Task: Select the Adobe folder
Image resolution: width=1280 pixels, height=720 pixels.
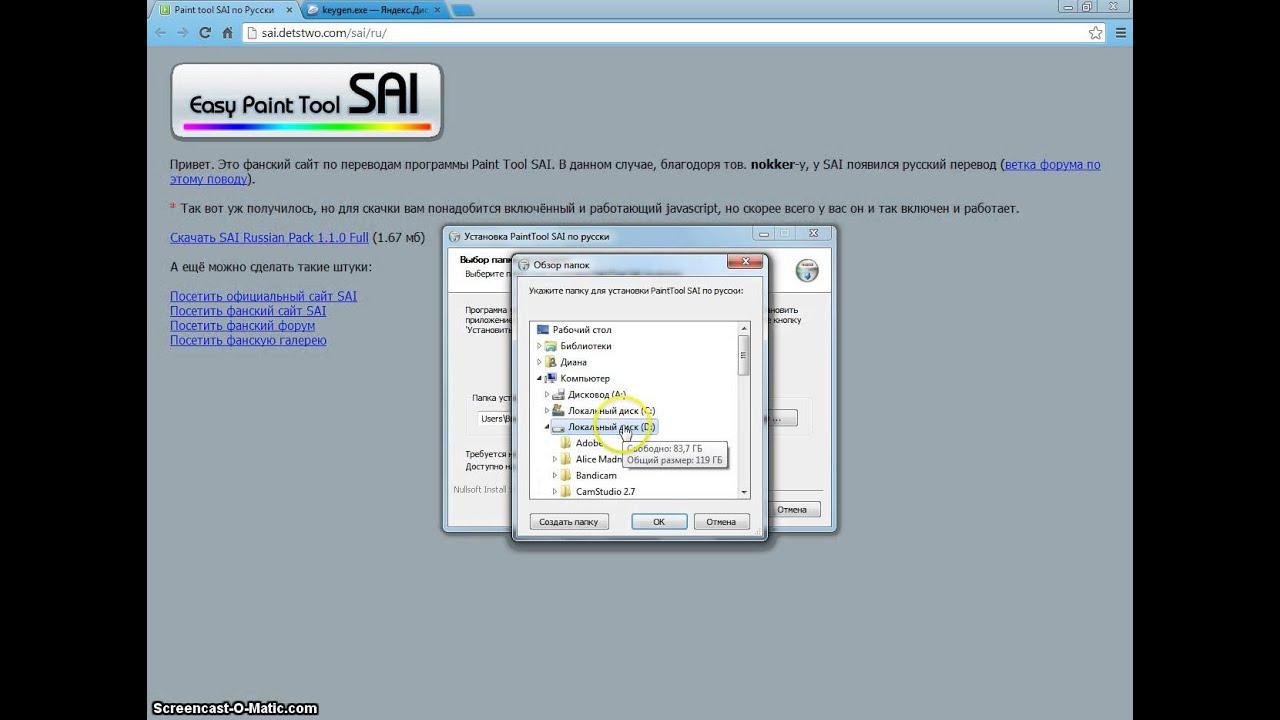Action: tap(589, 443)
